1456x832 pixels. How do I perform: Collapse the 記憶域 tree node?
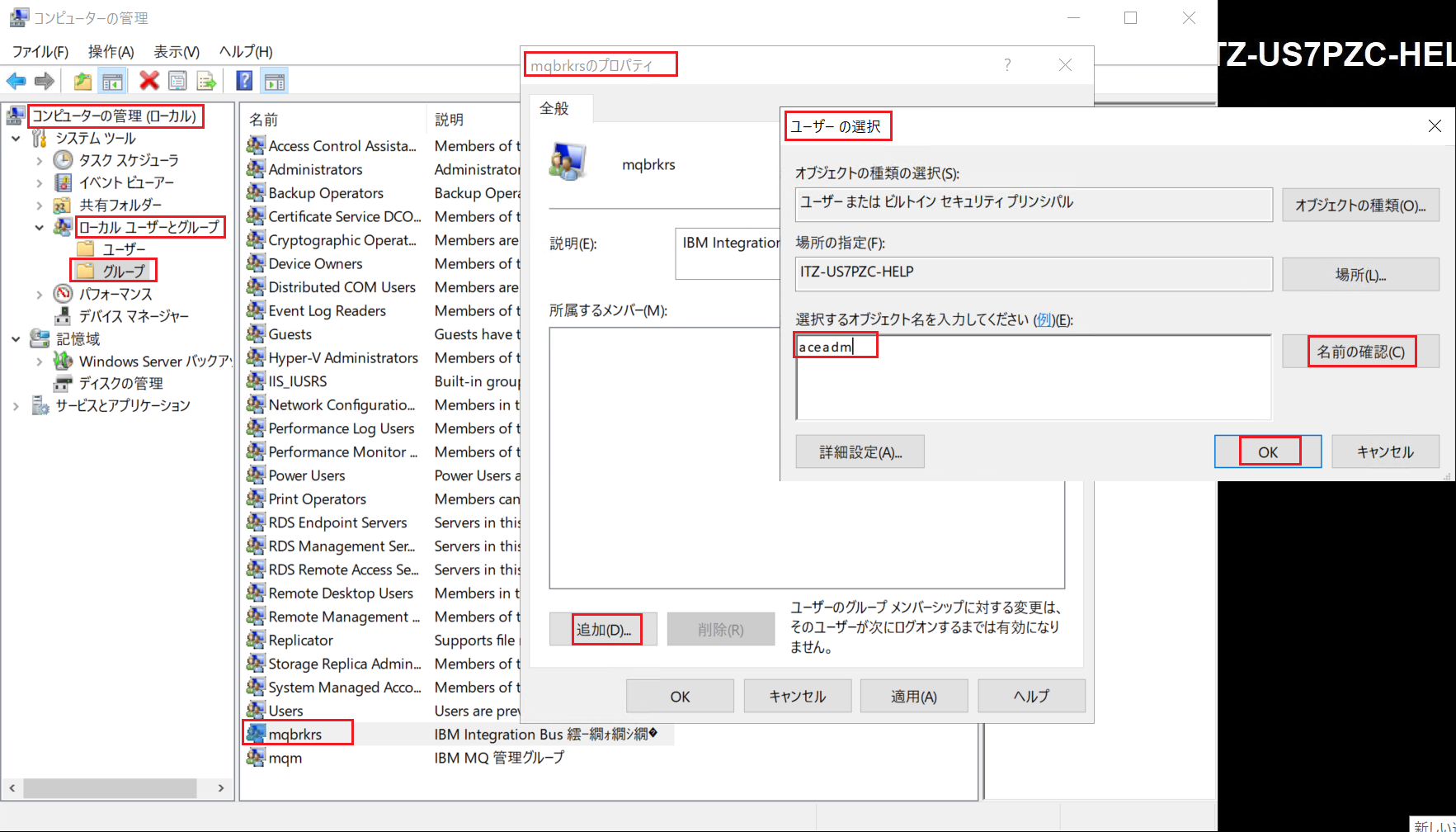pos(16,338)
